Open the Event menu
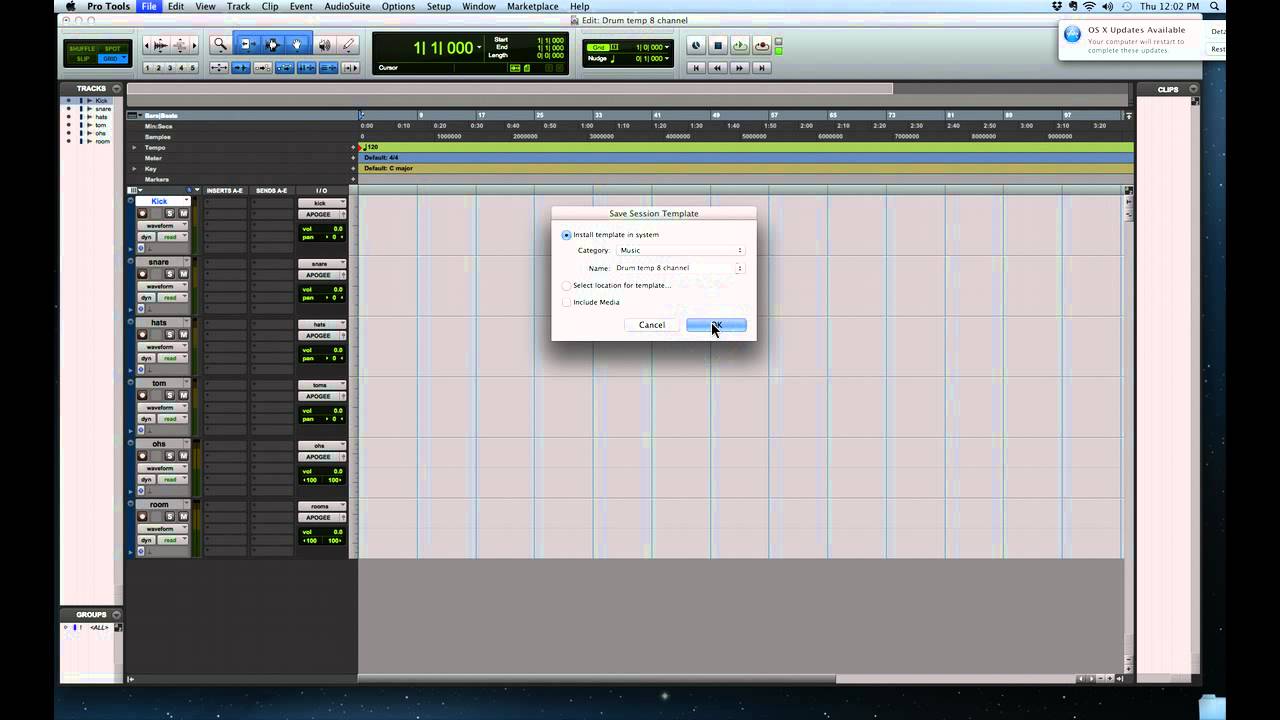This screenshot has width=1280, height=720. point(301,6)
